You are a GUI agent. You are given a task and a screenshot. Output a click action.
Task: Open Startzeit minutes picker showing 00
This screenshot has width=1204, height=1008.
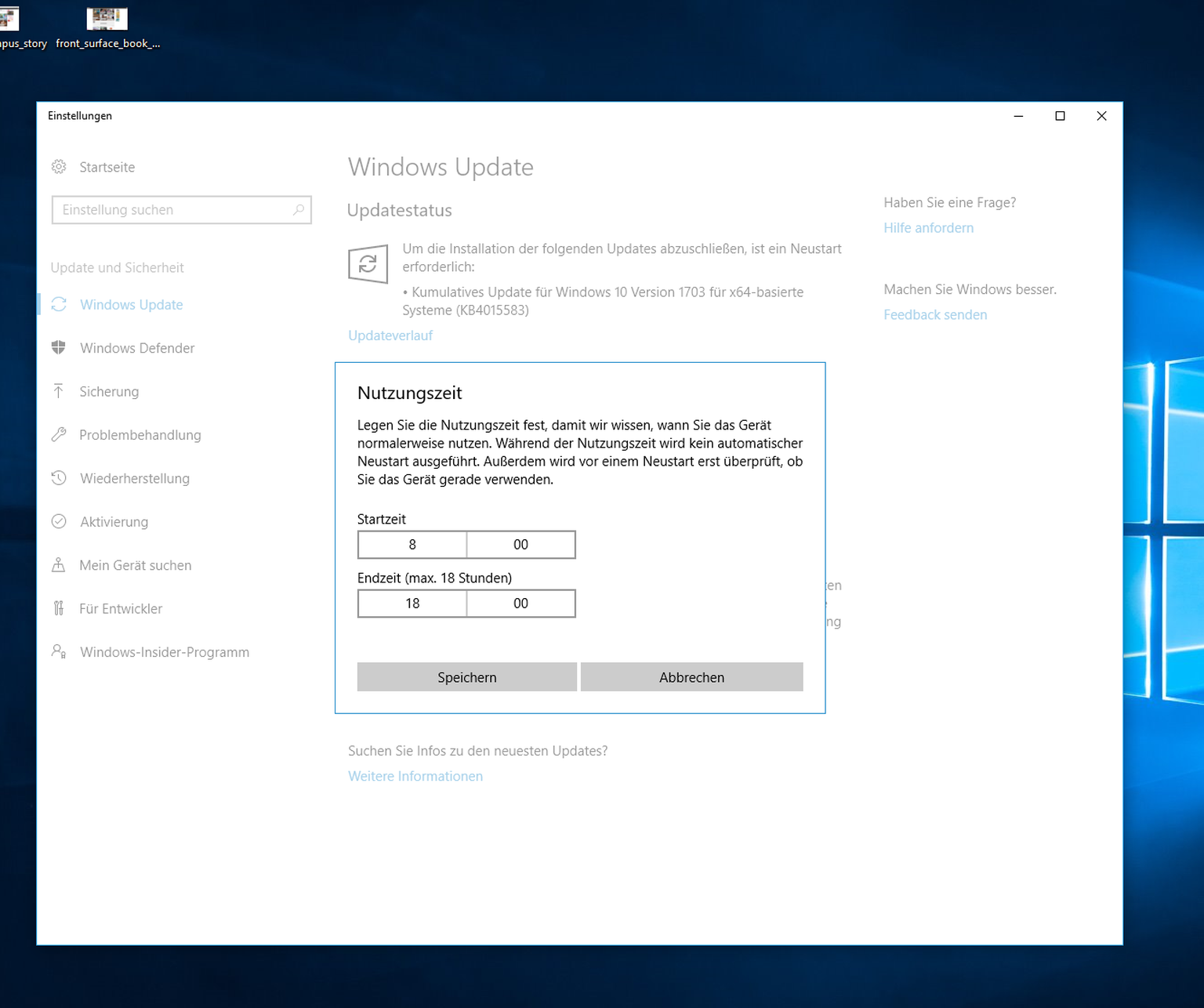point(521,545)
